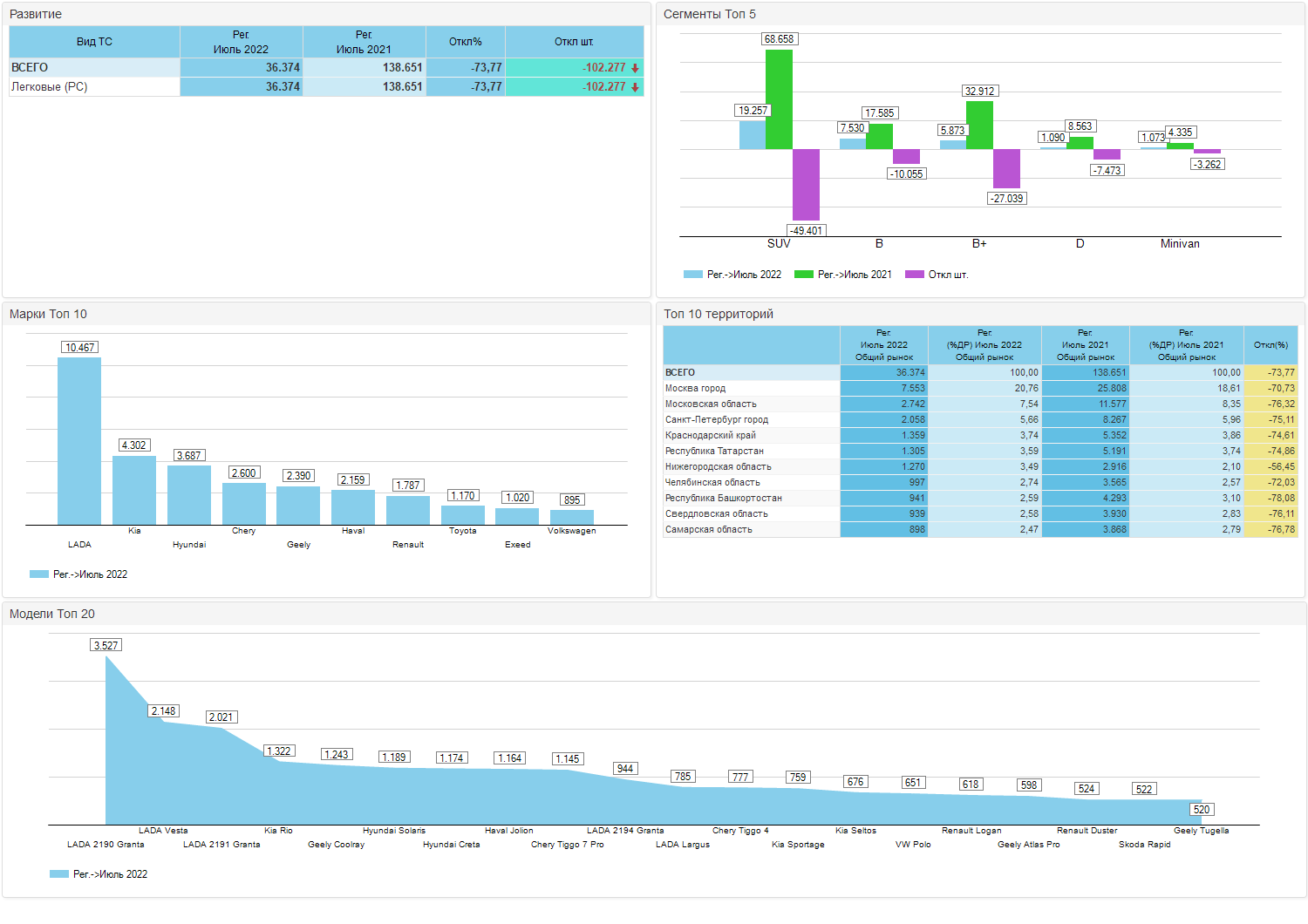
Task: Click the purple B+ bar labeled -27.039
Action: (x=1006, y=168)
